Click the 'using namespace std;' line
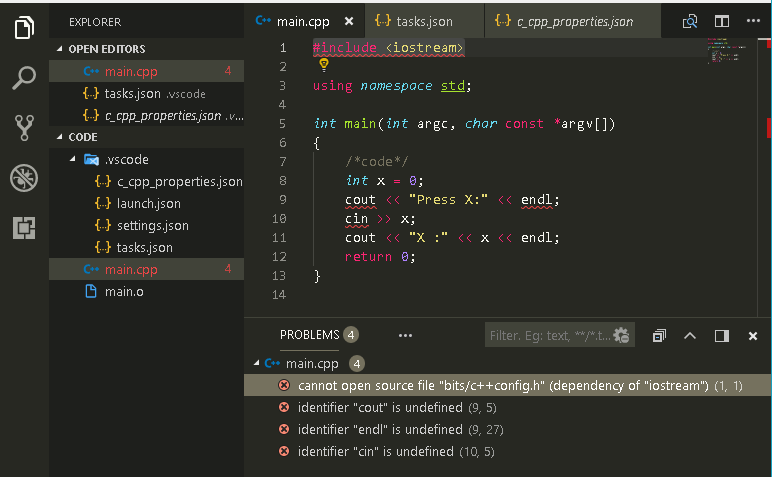The width and height of the screenshot is (772, 477). tap(392, 86)
